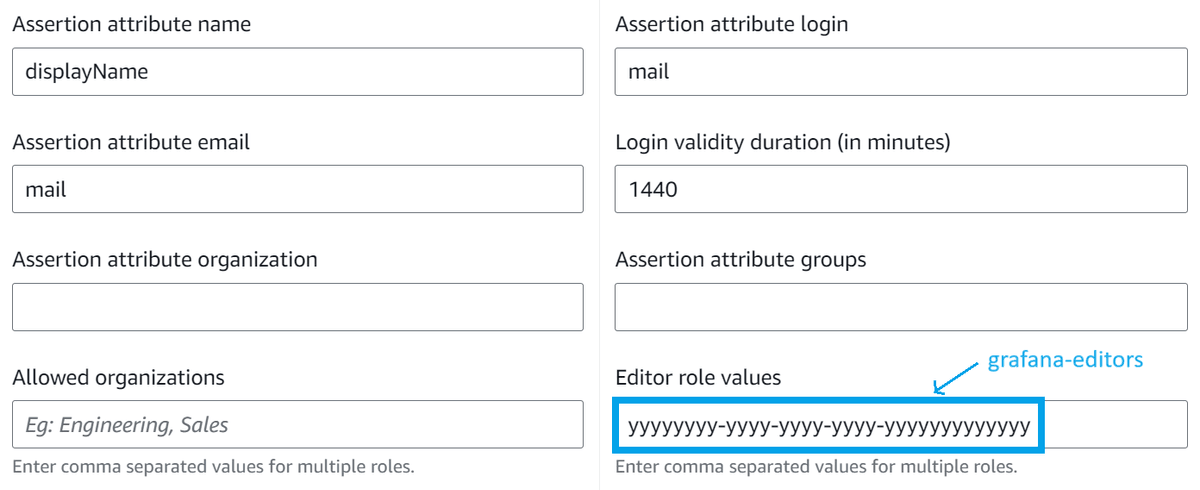Click the "Login validity duration (in minutes)" label
The width and height of the screenshot is (1200, 490).
pyautogui.click(x=782, y=142)
